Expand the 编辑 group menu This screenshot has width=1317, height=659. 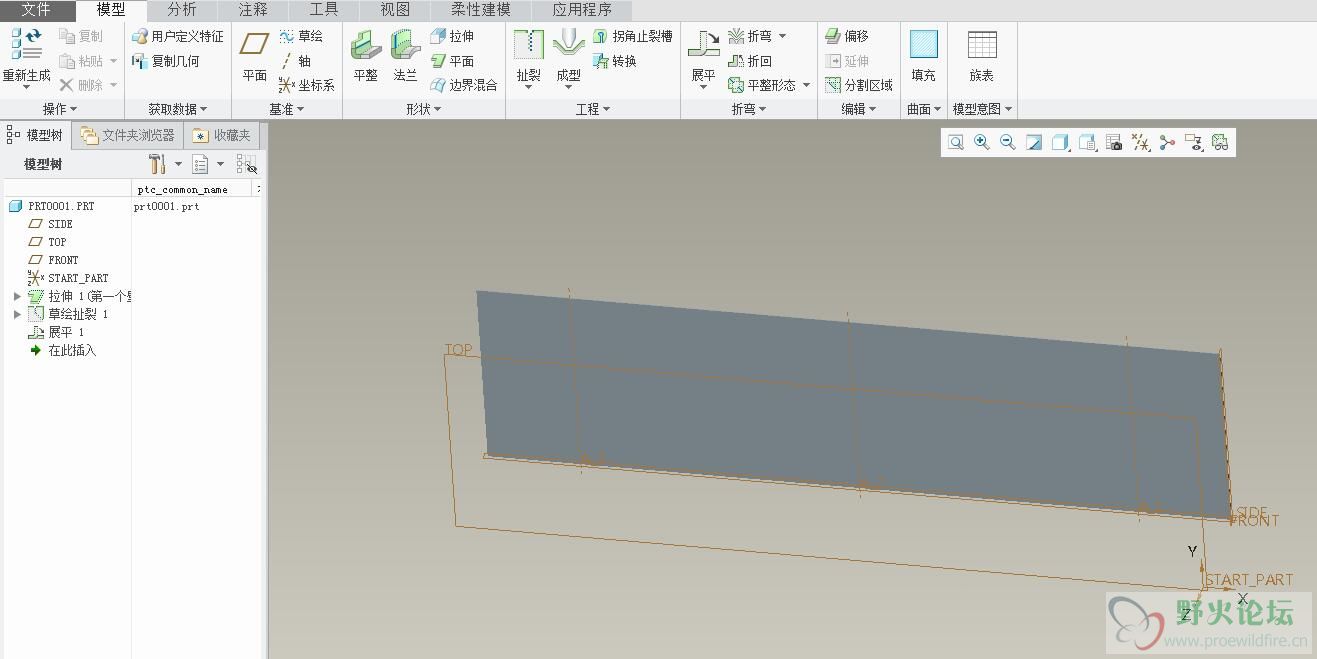(x=859, y=109)
